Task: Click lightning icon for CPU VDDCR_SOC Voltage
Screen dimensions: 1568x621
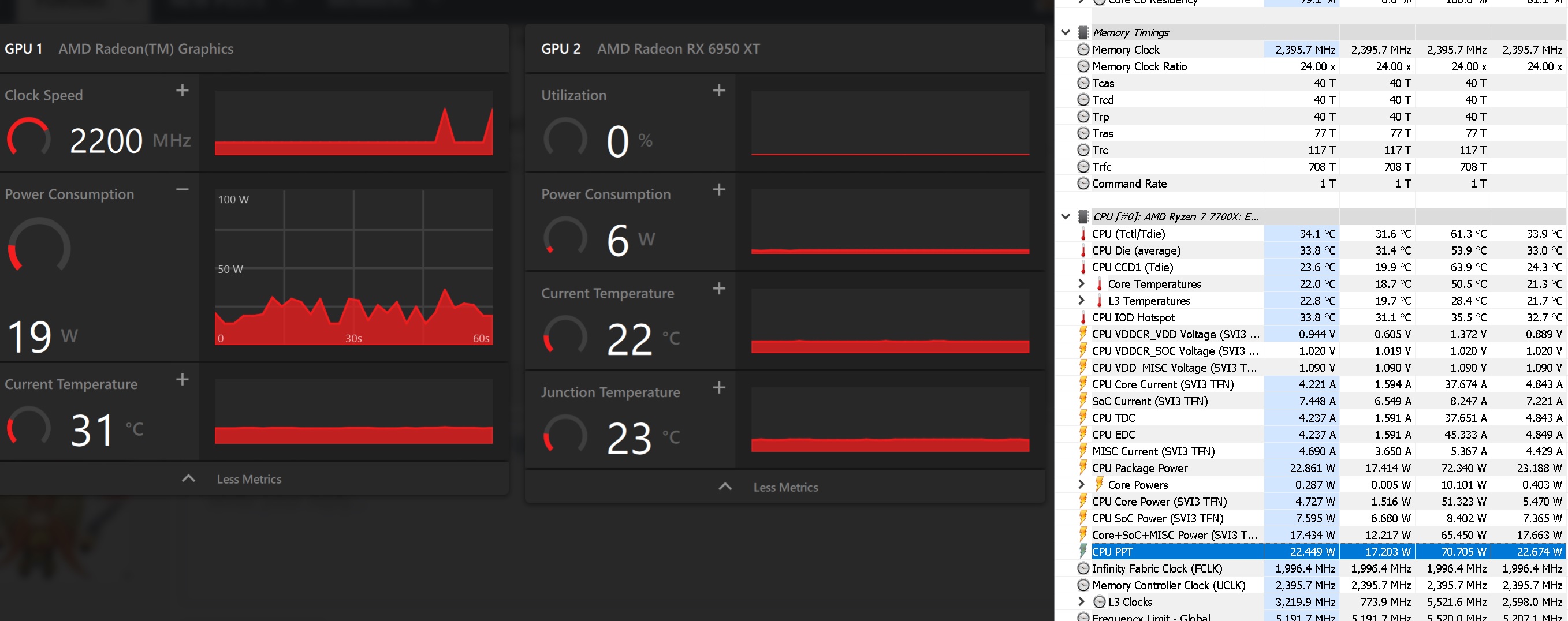Action: pos(1083,350)
